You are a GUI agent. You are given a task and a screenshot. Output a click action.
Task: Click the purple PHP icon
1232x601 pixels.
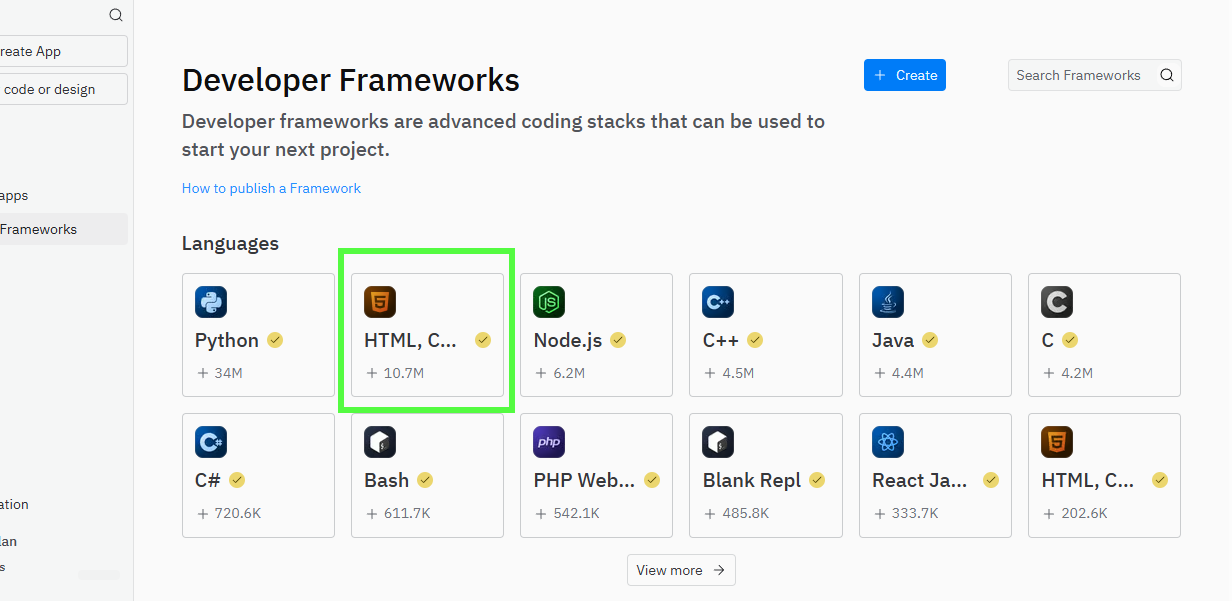click(x=549, y=442)
